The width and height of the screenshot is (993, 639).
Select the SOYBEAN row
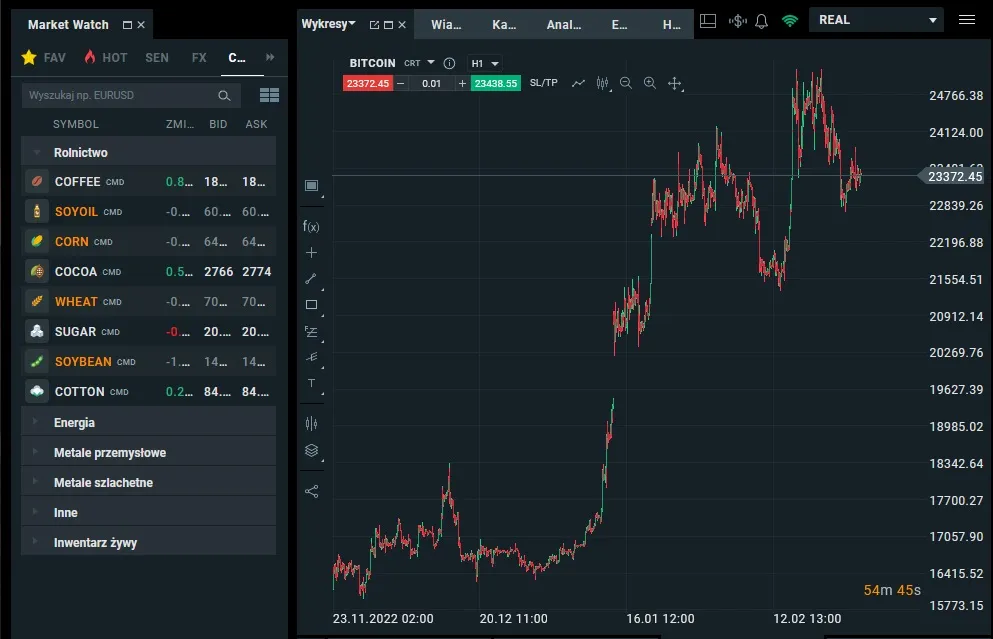pyautogui.click(x=149, y=362)
